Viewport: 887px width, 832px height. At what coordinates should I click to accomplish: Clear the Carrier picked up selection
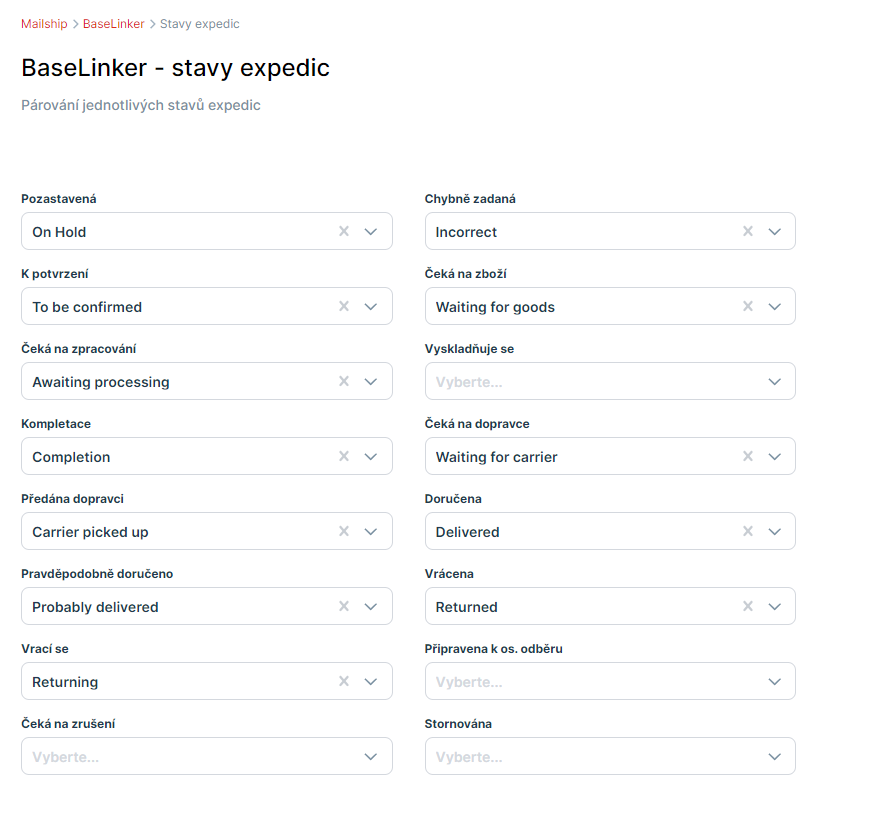[344, 531]
